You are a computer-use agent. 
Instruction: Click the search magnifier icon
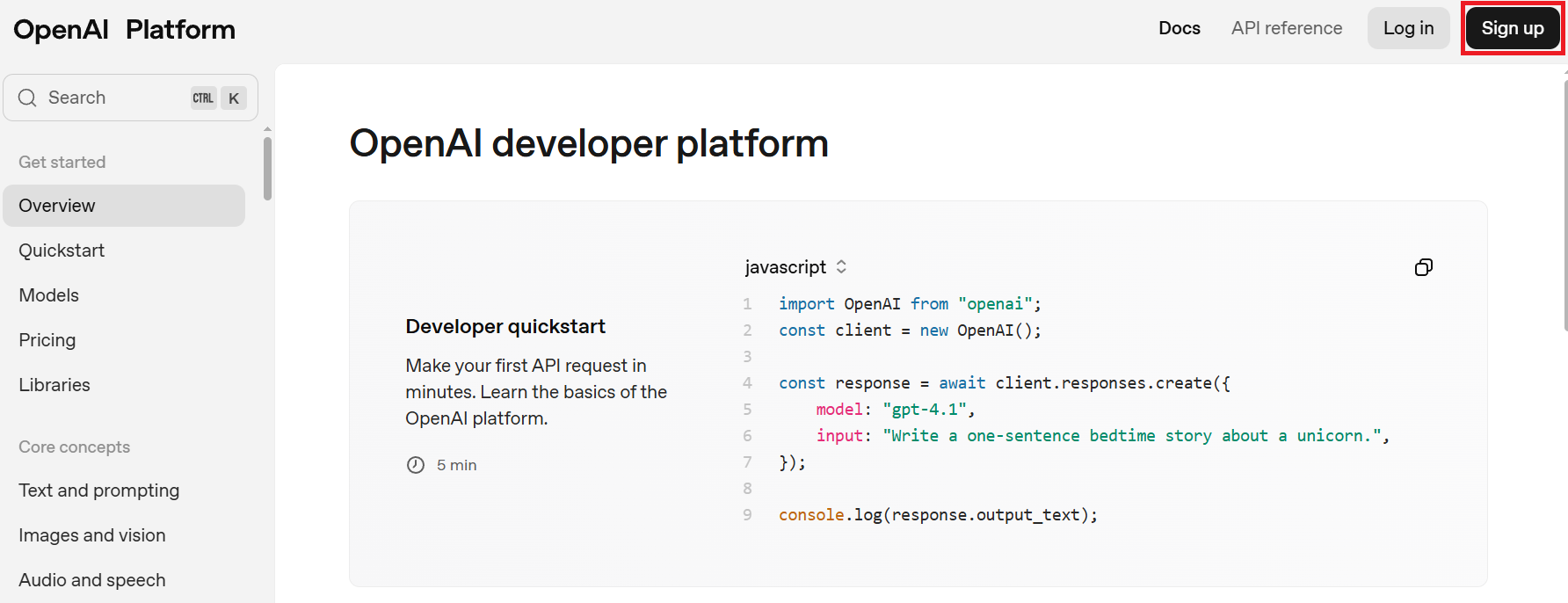tap(27, 98)
